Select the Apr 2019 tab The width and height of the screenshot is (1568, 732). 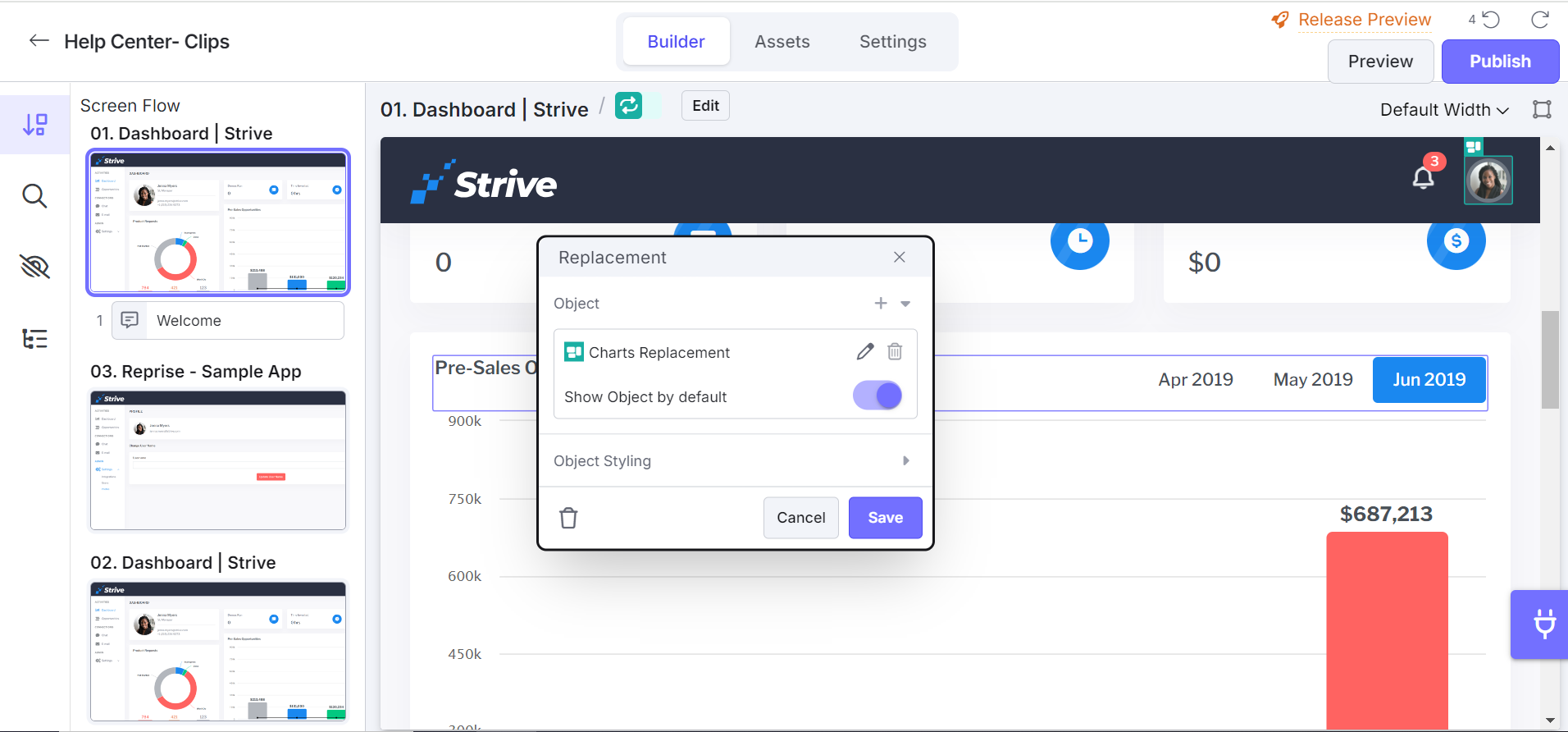point(1196,379)
